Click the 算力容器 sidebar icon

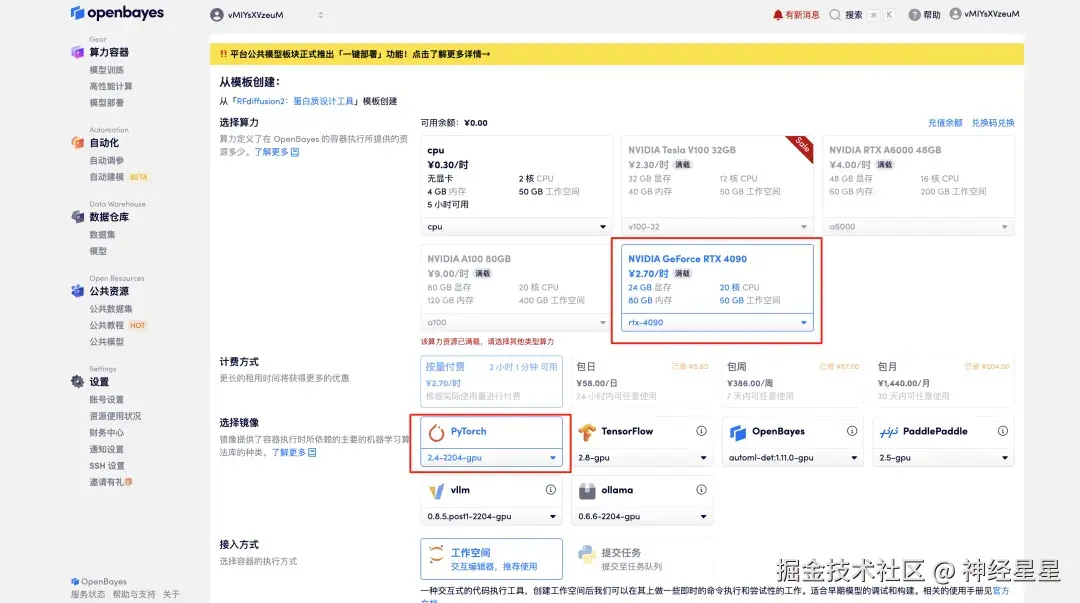[77, 52]
